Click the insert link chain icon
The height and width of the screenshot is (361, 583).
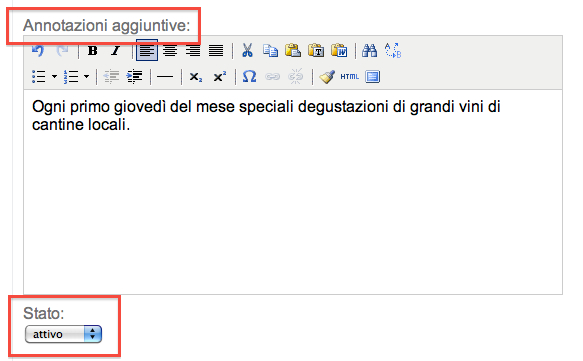pyautogui.click(x=273, y=77)
